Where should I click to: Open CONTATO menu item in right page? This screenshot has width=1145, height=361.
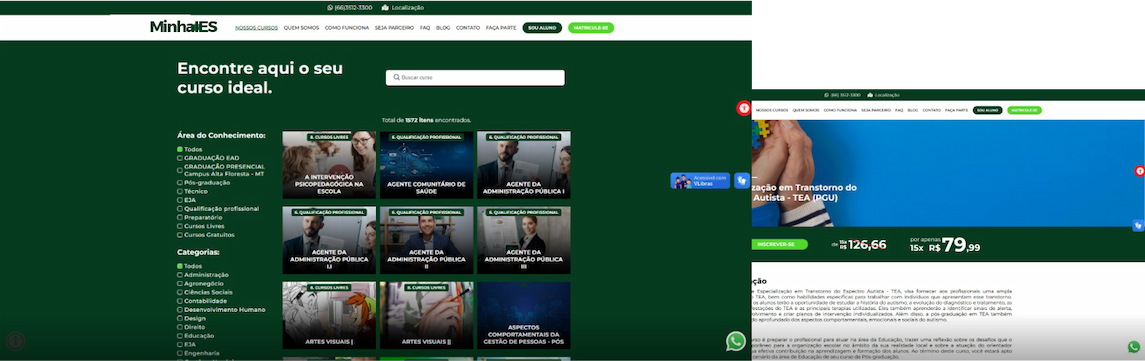932,110
